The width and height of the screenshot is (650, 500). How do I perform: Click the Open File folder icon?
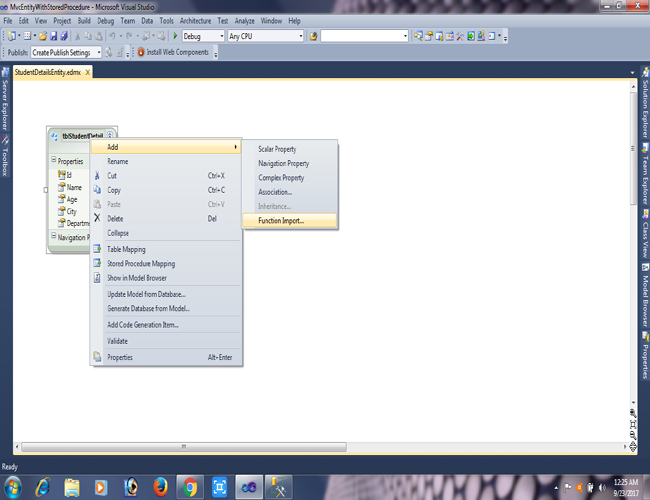[x=43, y=36]
